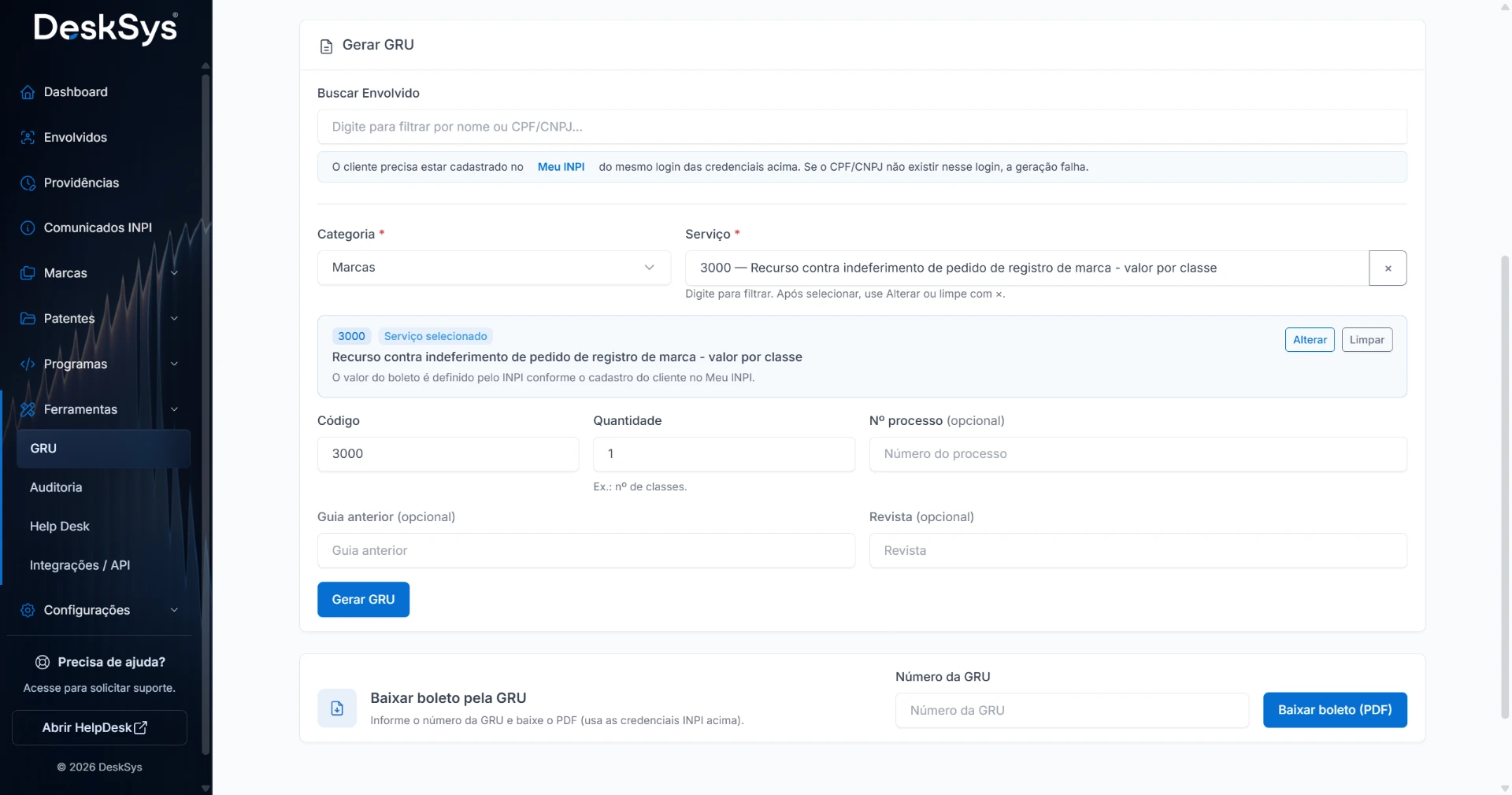Focus the Número da GRU field
Viewport: 1512px width, 795px height.
tap(1072, 711)
